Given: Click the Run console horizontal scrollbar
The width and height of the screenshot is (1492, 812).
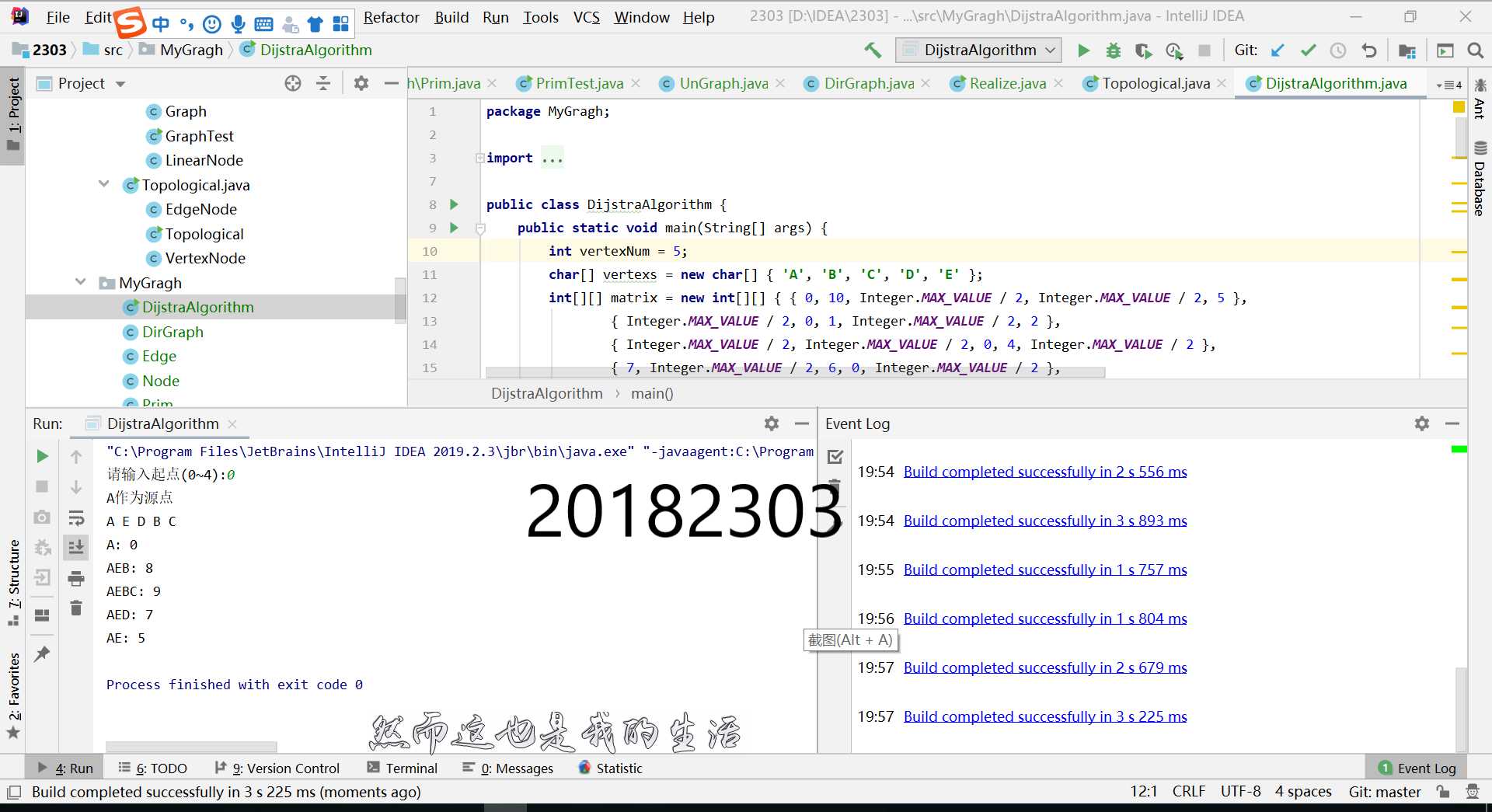Looking at the screenshot, I should point(191,747).
